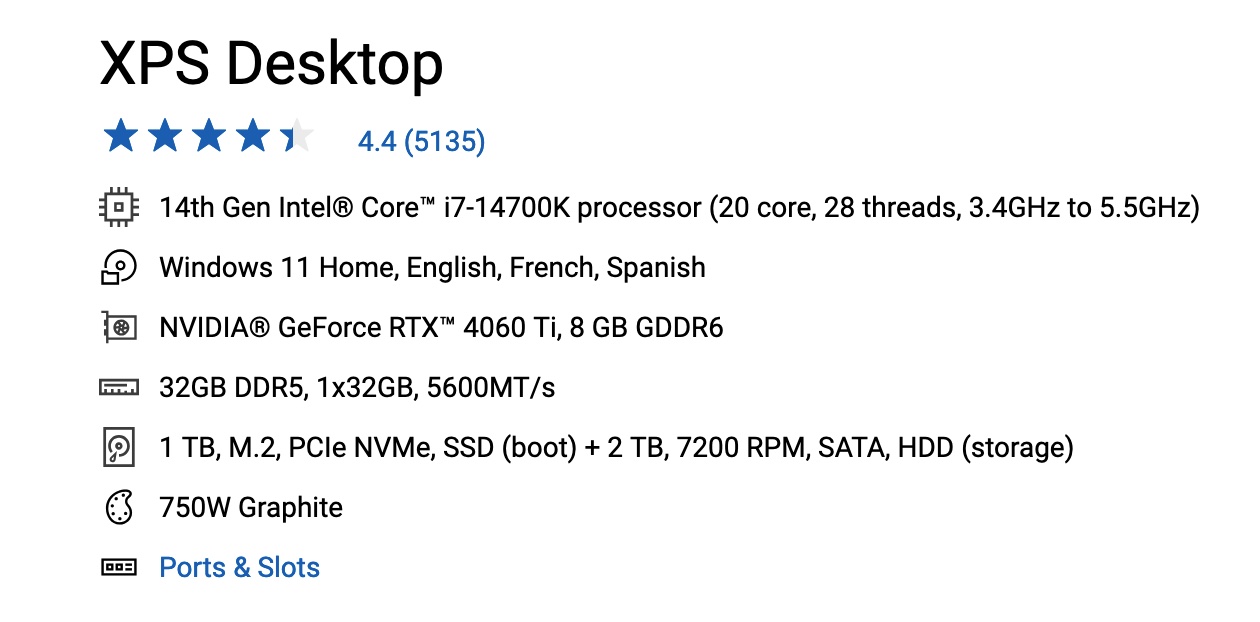Click the third rating star

[209, 137]
